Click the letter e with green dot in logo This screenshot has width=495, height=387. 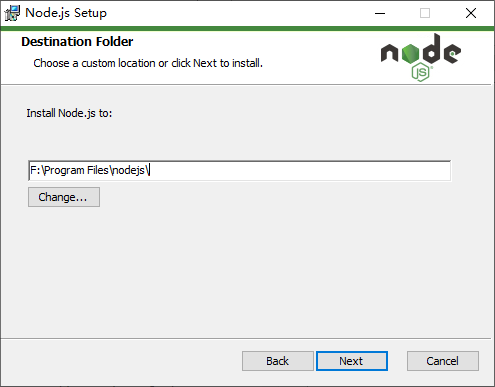pyautogui.click(x=452, y=53)
